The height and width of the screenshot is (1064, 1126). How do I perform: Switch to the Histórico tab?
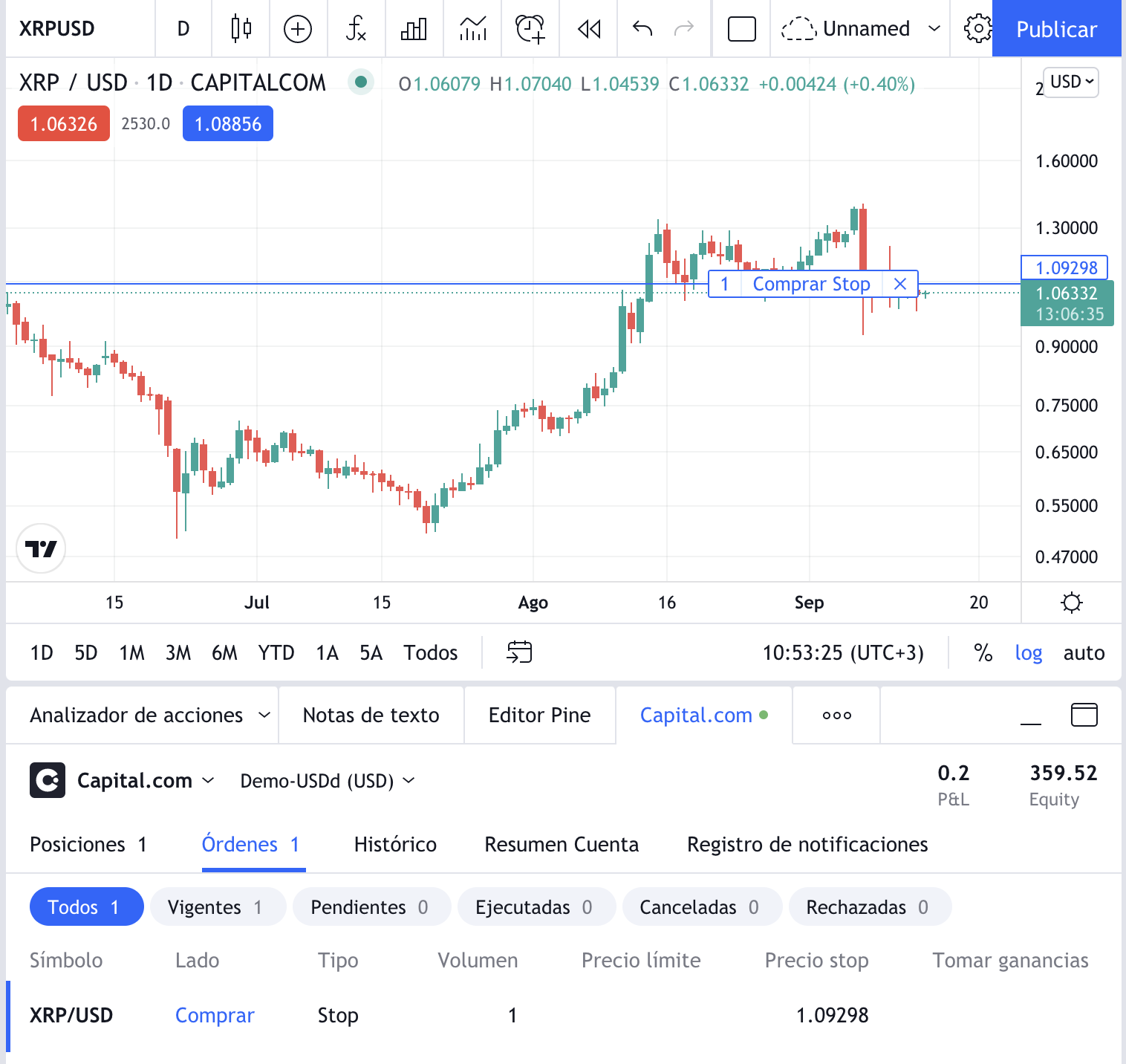pyautogui.click(x=395, y=844)
